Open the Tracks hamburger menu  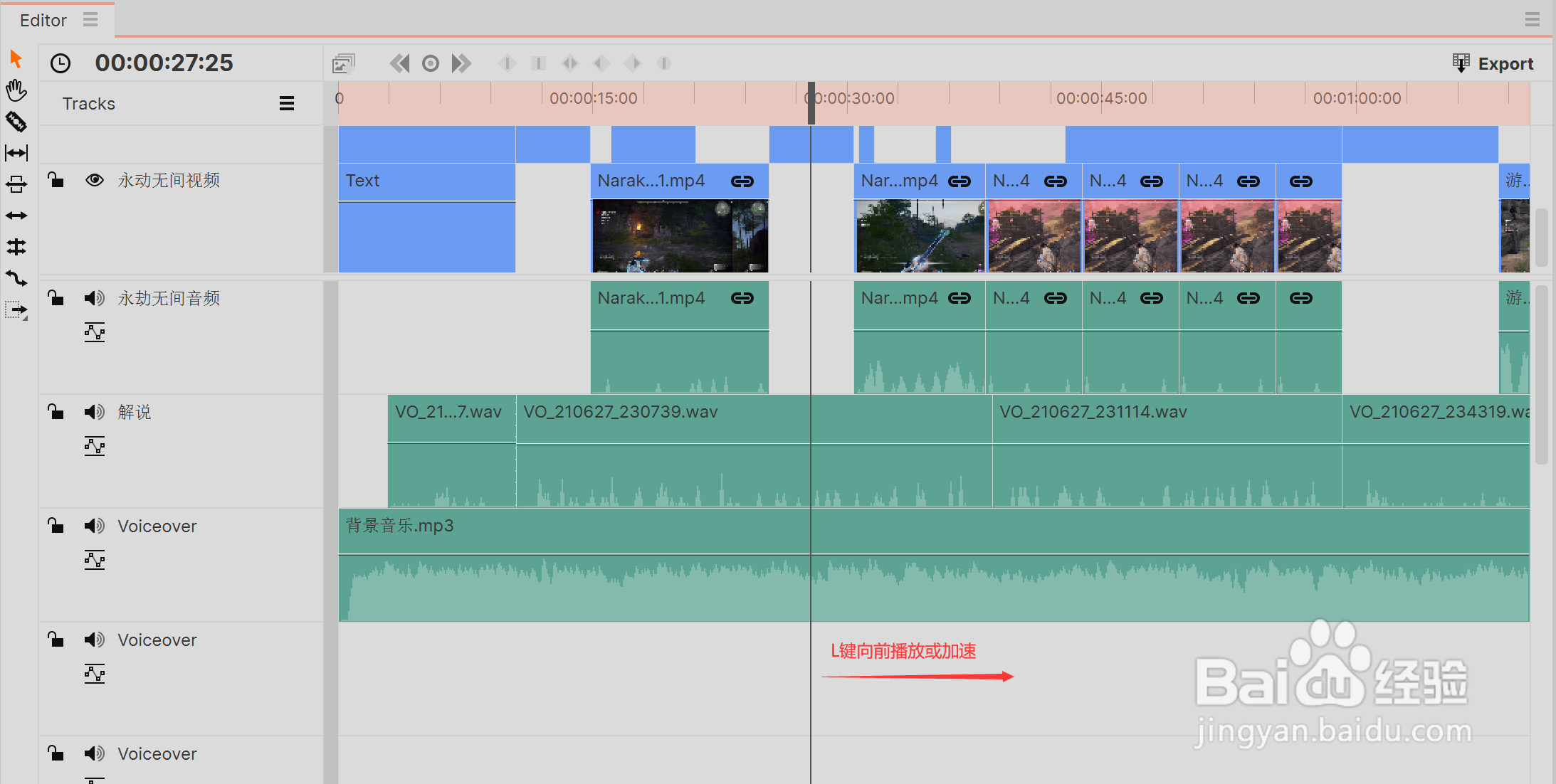click(286, 104)
